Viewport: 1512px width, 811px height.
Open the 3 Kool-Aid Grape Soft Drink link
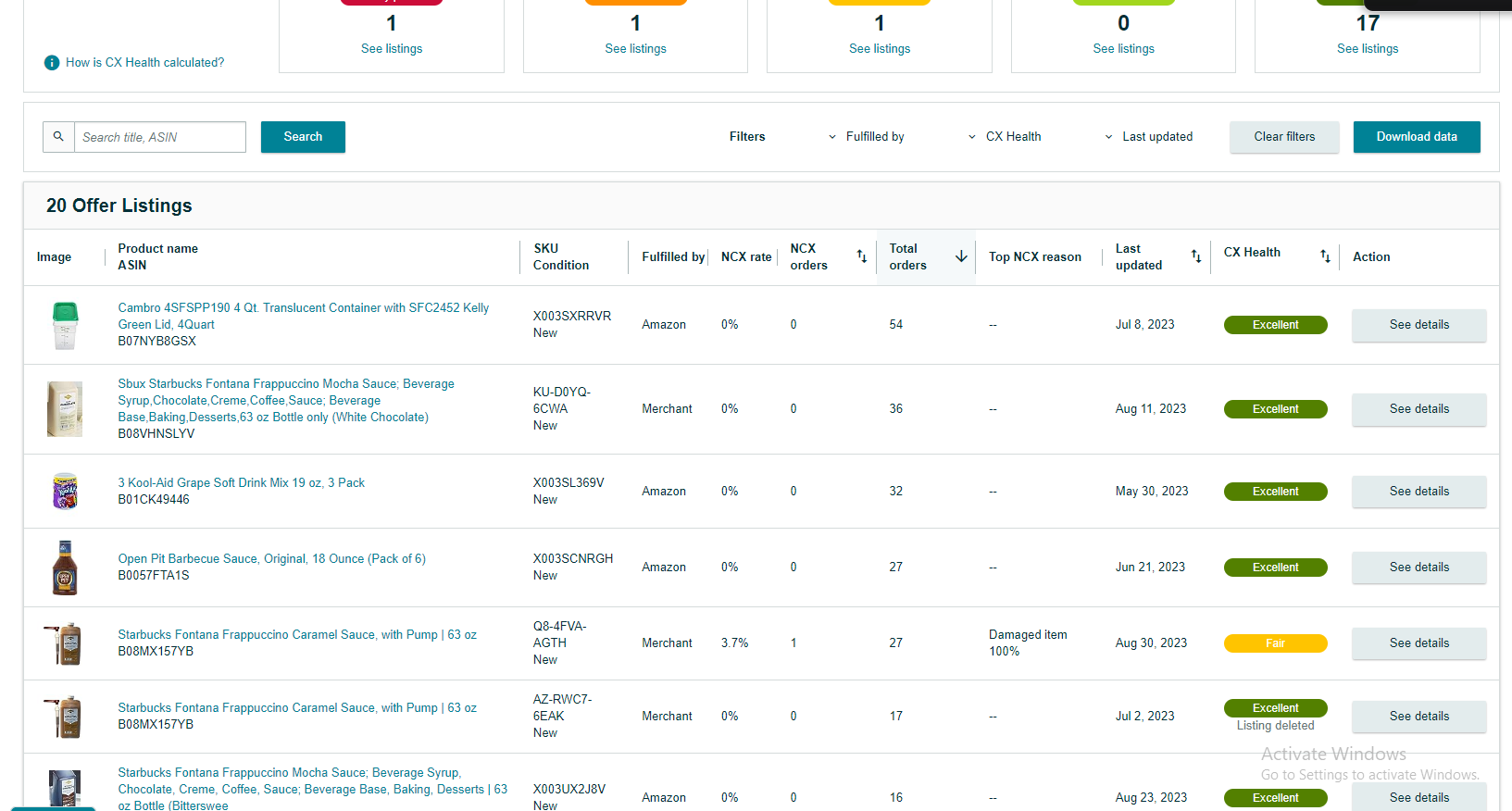coord(242,483)
